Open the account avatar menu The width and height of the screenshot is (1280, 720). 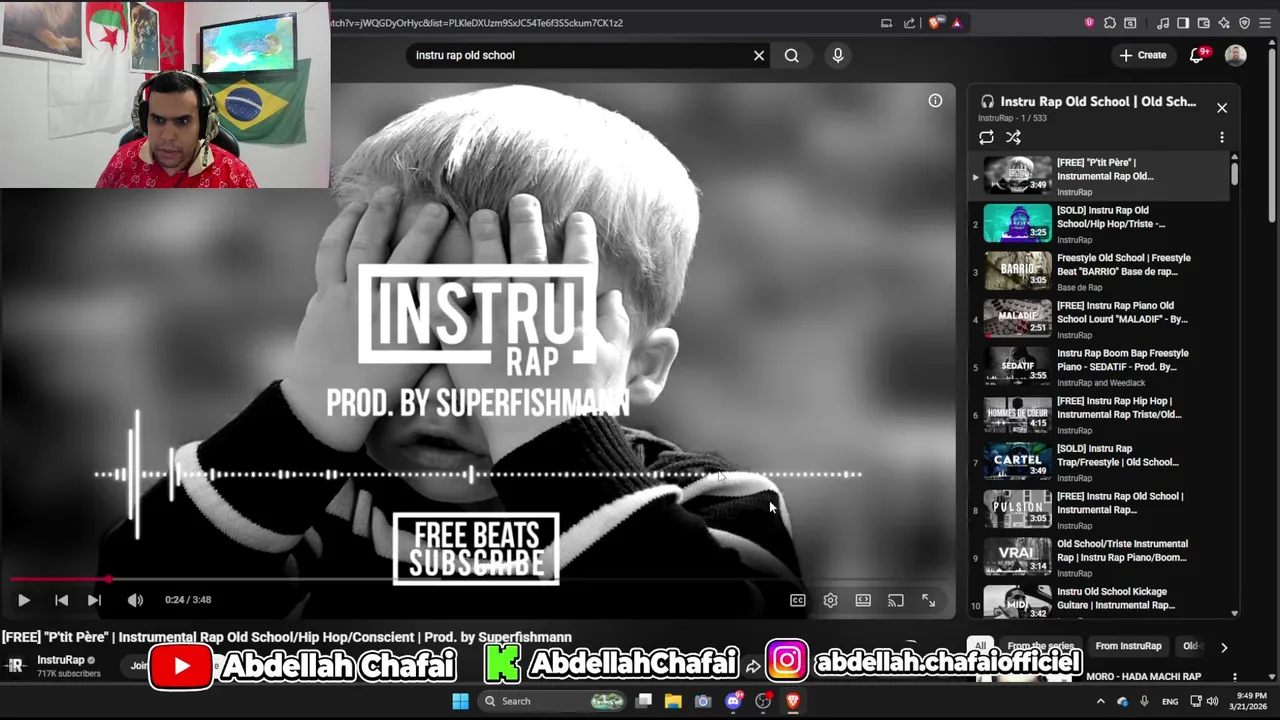(1236, 55)
